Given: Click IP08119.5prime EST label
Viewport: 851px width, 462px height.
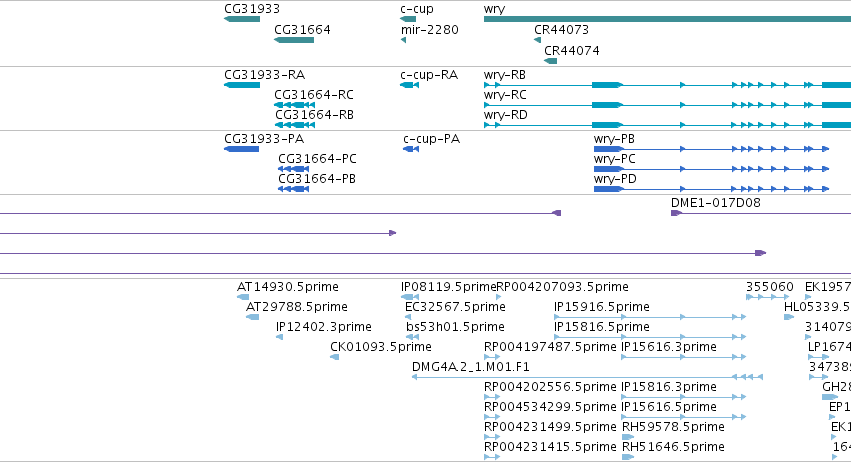Looking at the screenshot, I should click(x=448, y=287).
